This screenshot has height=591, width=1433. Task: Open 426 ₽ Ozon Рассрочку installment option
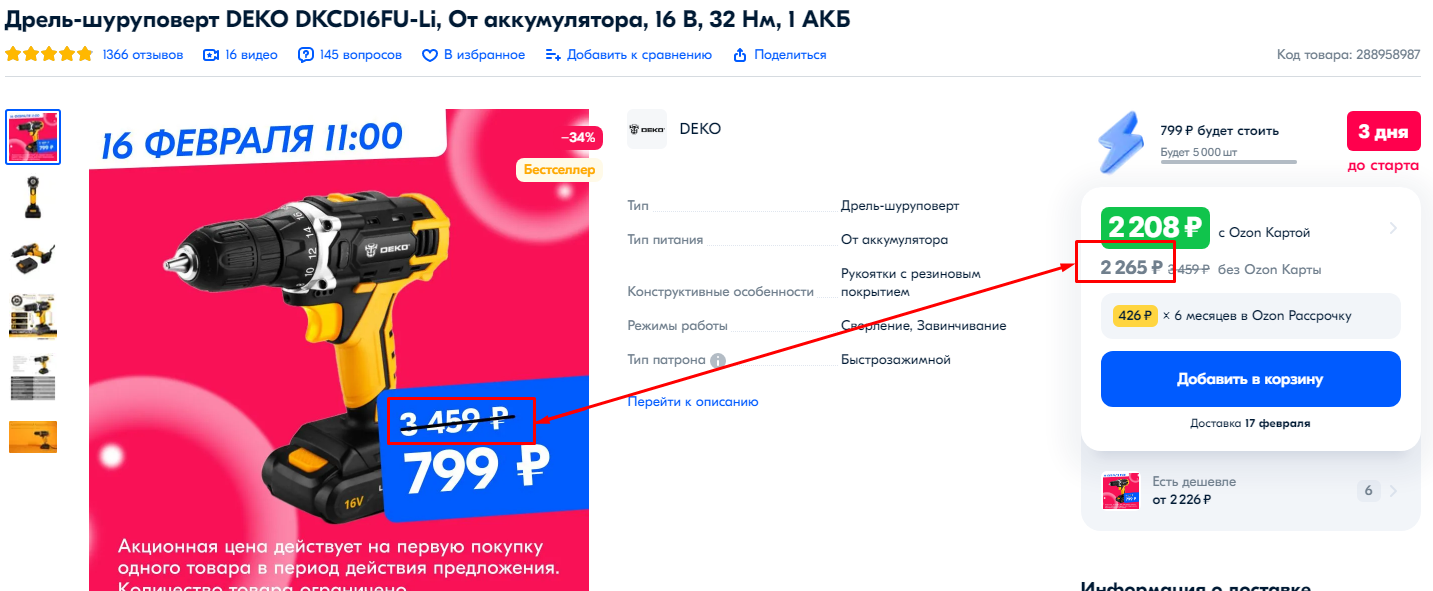coord(1251,316)
